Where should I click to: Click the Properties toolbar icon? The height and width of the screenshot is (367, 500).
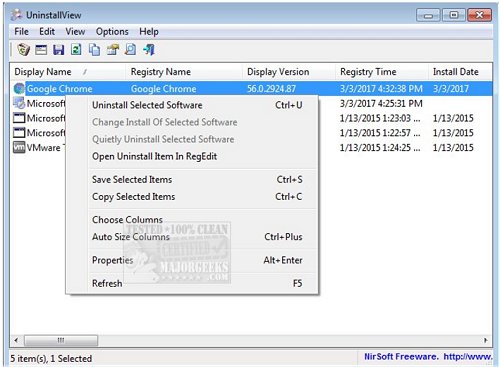pyautogui.click(x=113, y=50)
